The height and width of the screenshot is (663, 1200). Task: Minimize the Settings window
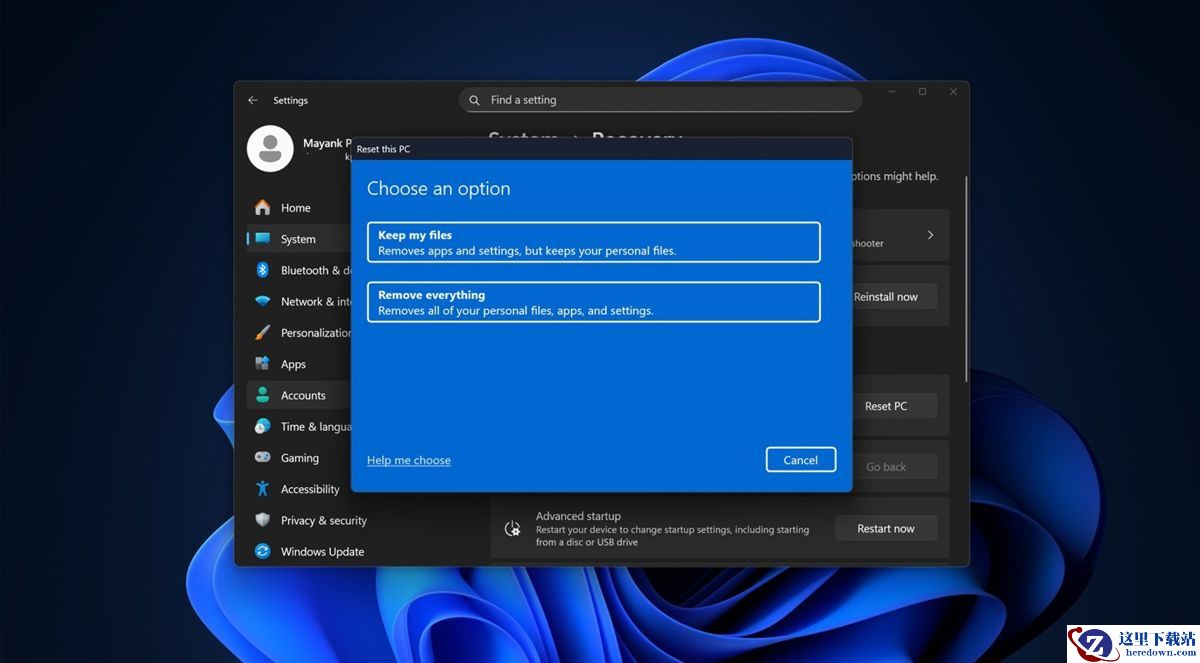[890, 92]
